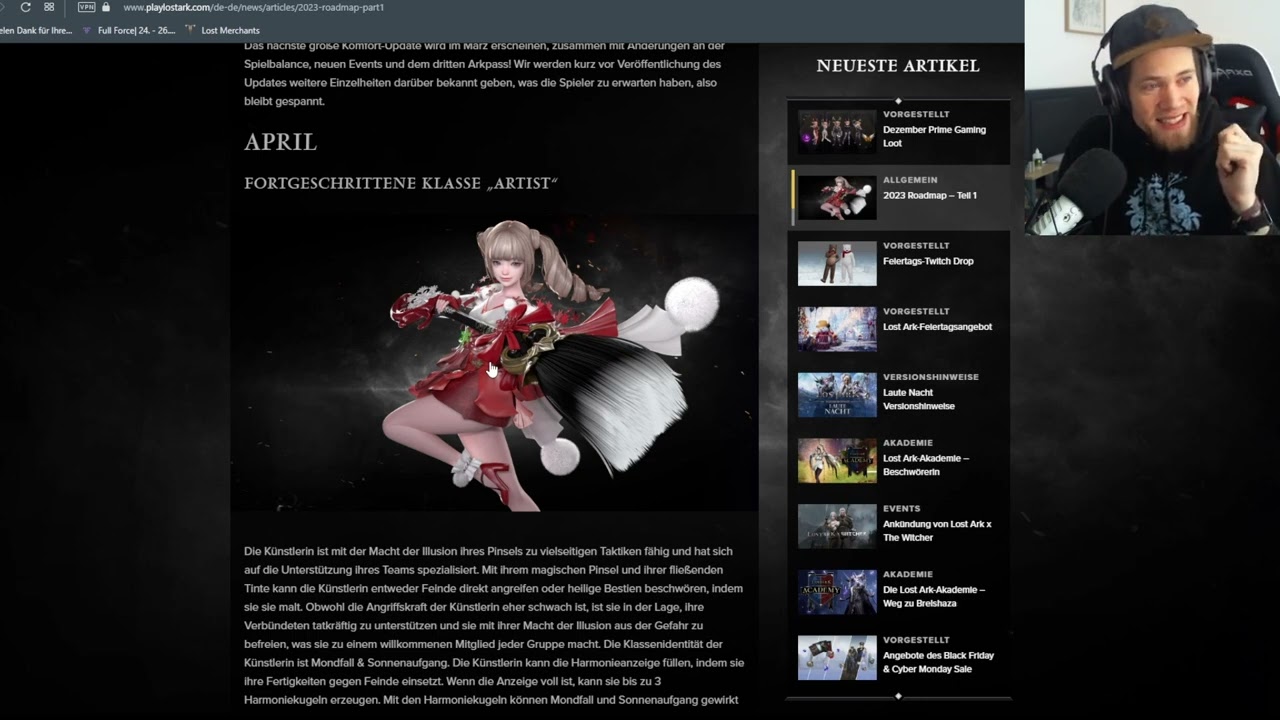Click the padlock site security icon
This screenshot has height=720, width=1280.
106,7
